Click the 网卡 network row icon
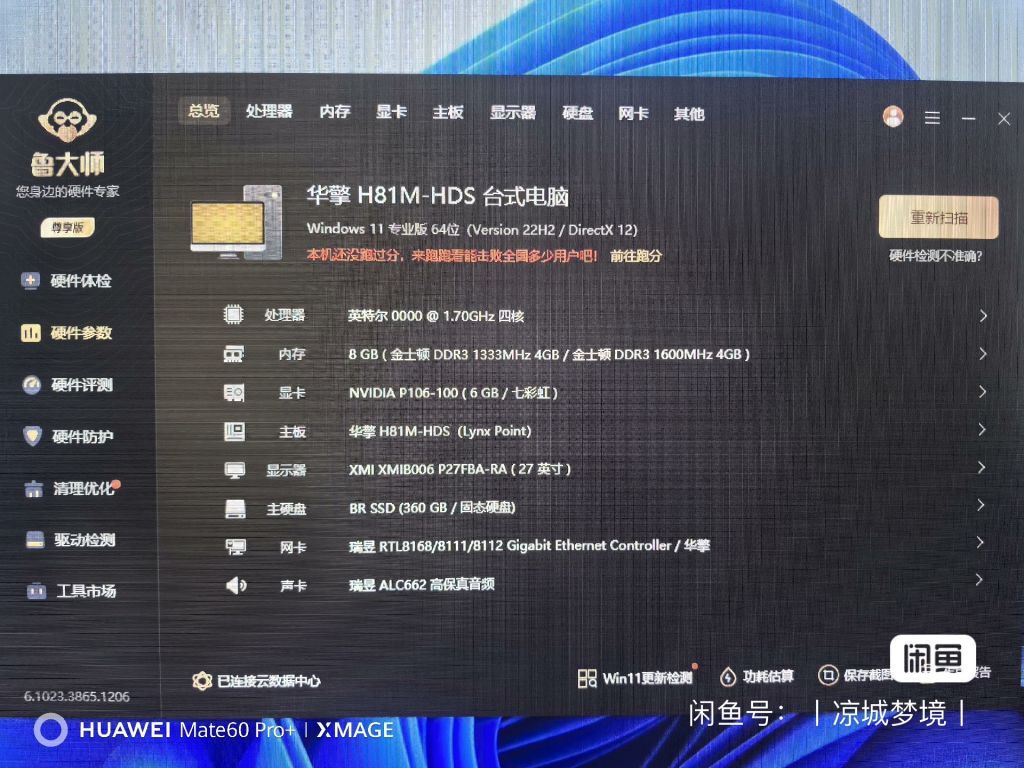This screenshot has width=1024, height=768. click(235, 547)
